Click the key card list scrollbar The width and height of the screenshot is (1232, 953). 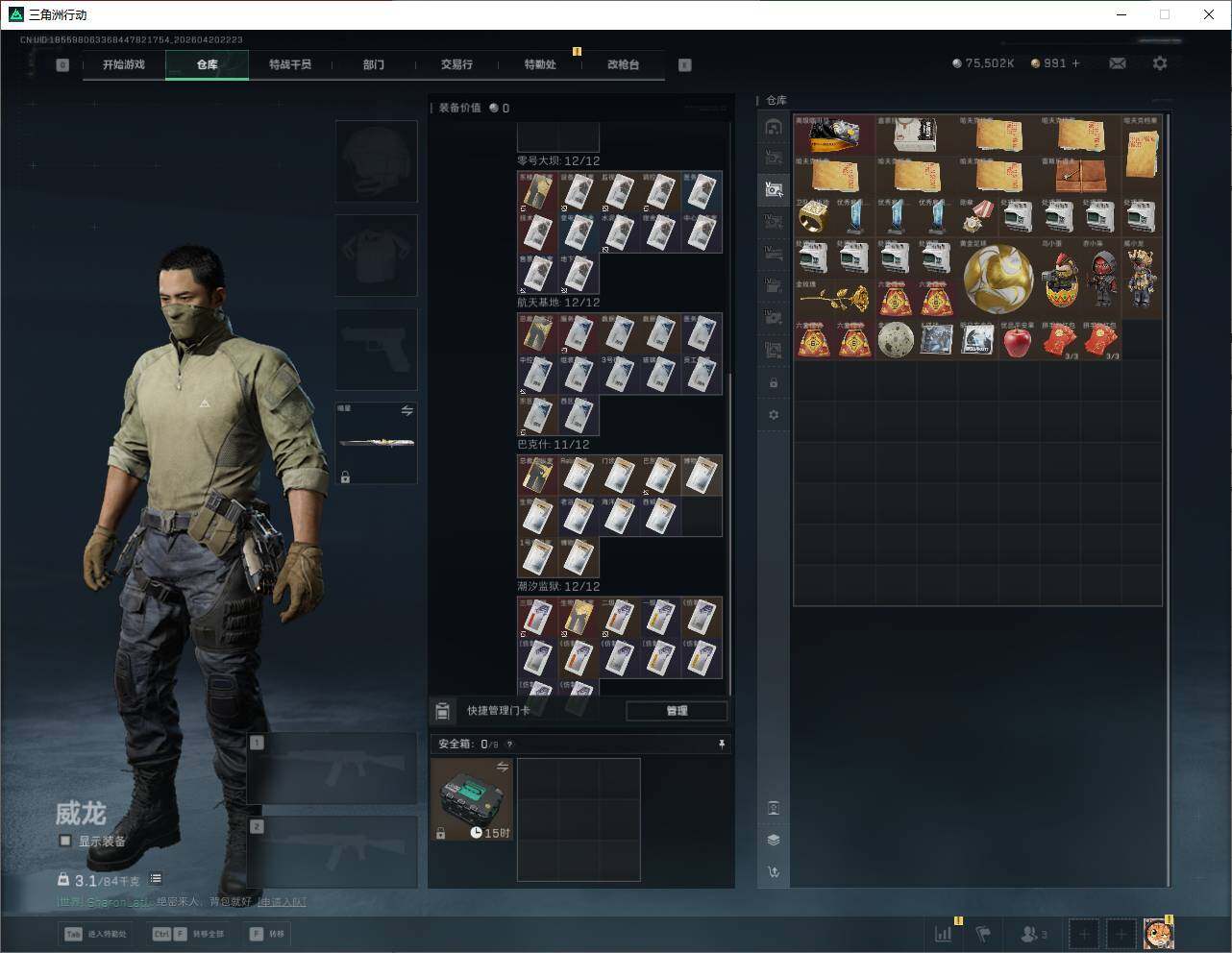730,533
